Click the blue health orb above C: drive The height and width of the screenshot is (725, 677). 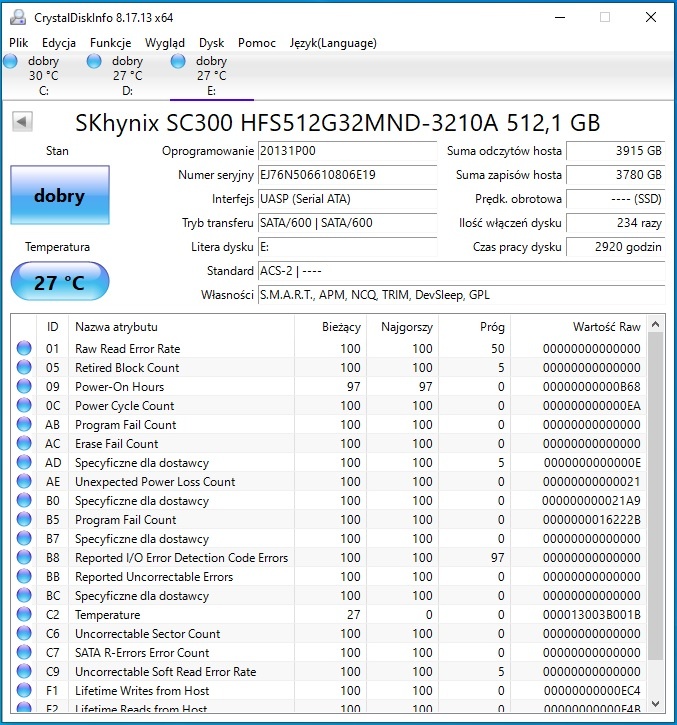point(10,61)
